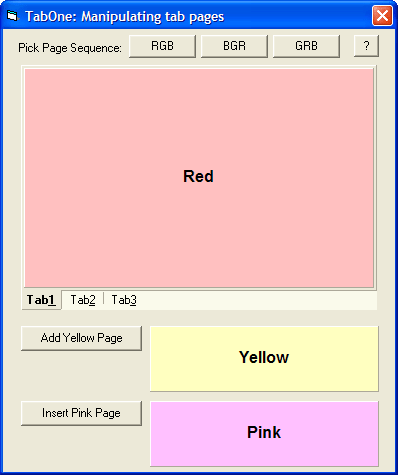
Task: Click the red tab page area
Action: point(199,178)
